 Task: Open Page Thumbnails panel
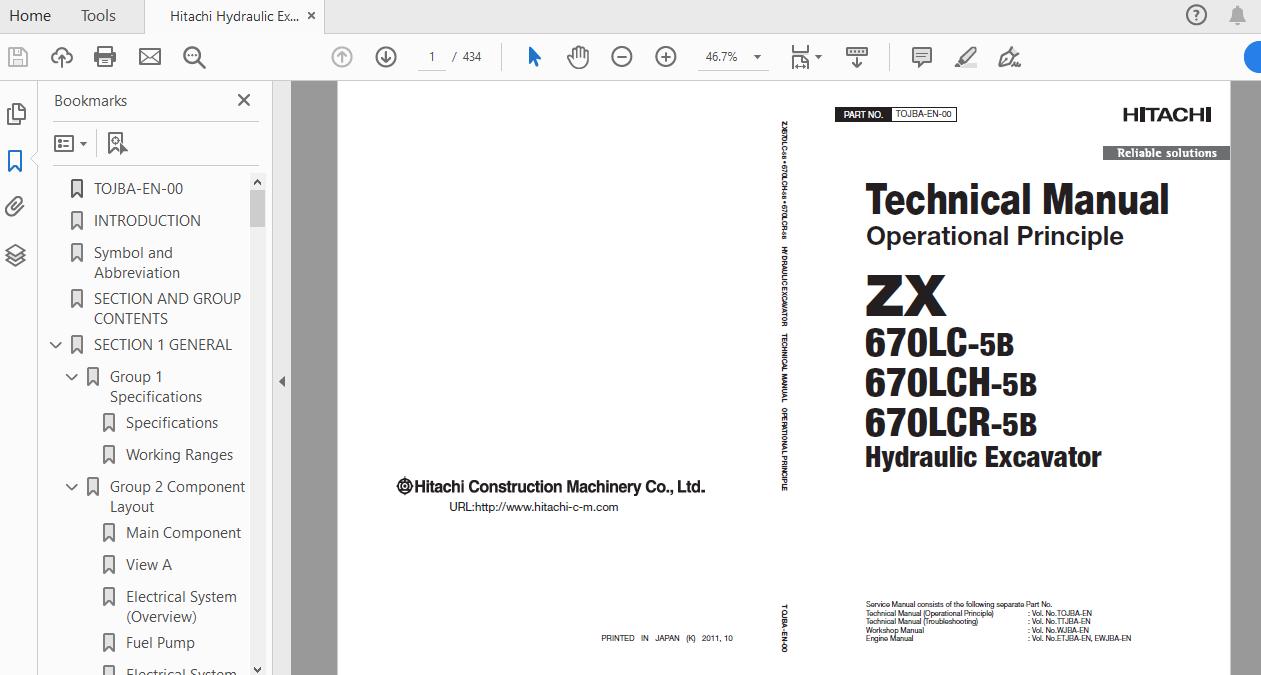coord(16,114)
